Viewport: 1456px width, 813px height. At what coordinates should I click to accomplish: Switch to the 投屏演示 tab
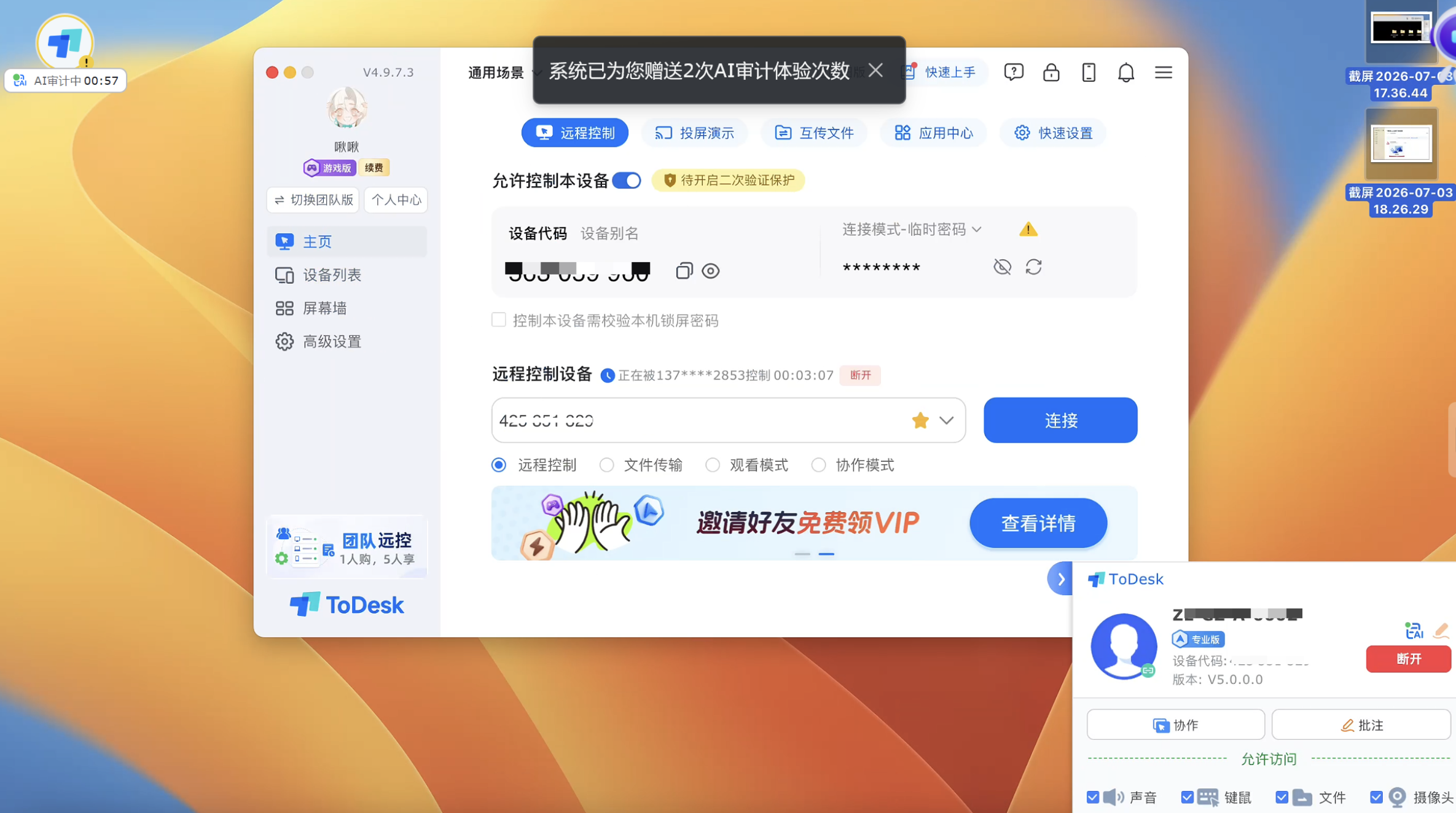tap(694, 133)
